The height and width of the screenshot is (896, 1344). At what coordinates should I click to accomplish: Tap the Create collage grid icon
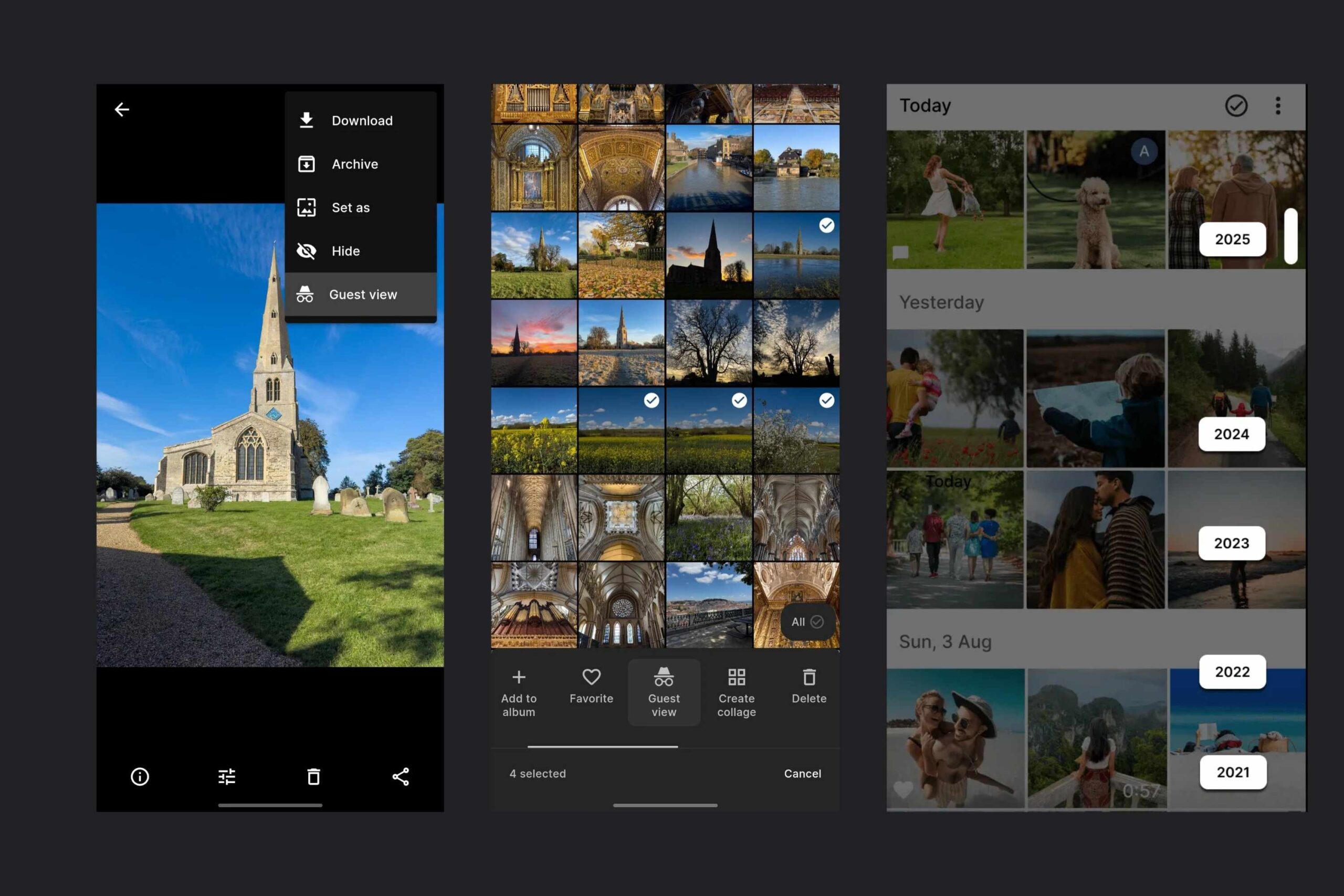tap(737, 677)
